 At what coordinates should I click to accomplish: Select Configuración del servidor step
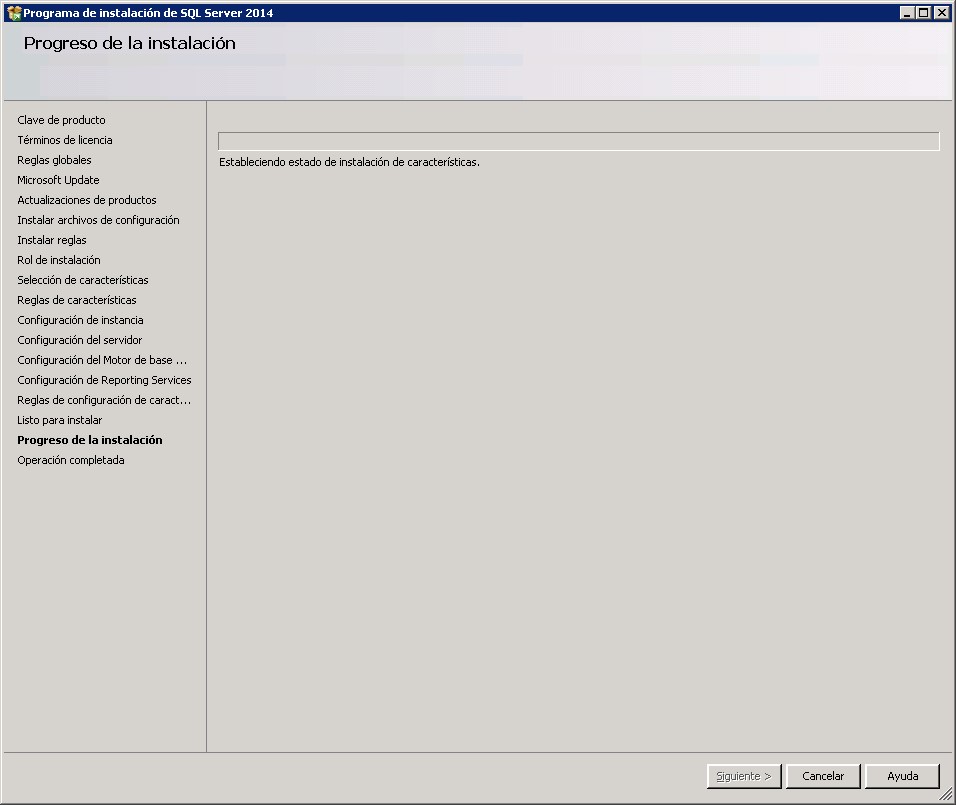79,340
